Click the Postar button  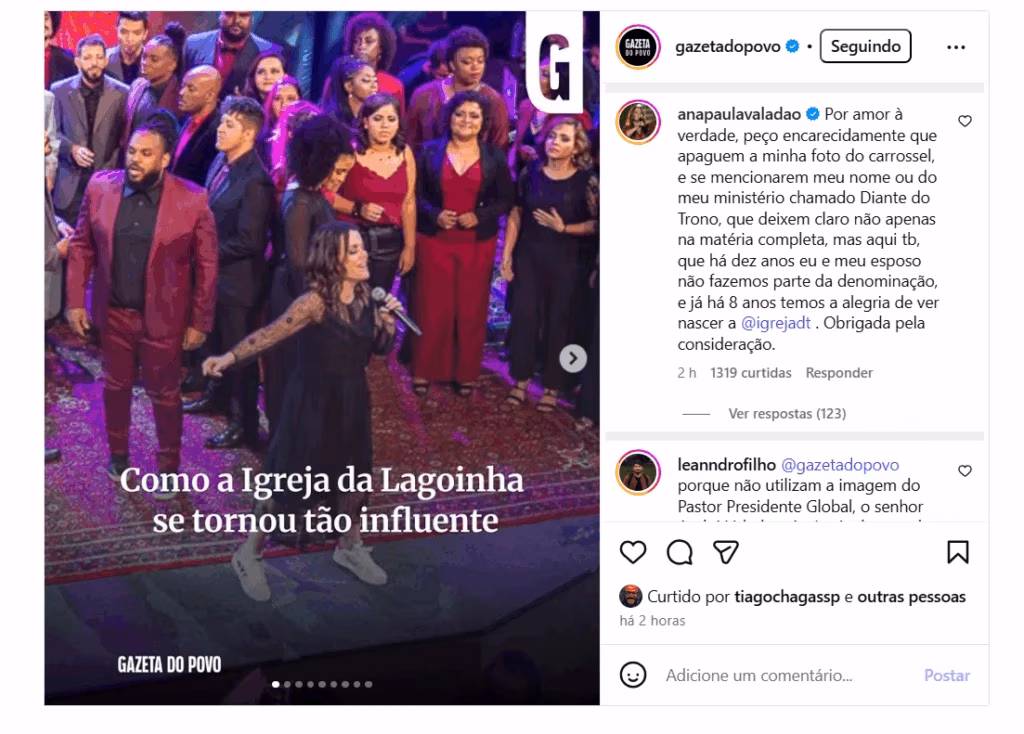point(946,675)
